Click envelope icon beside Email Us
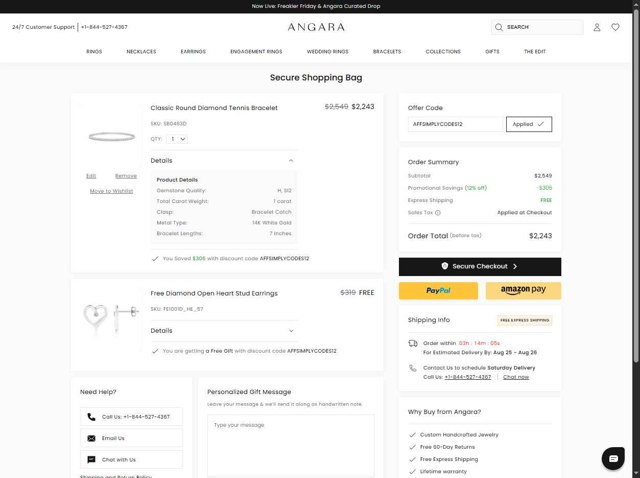640x478 pixels. [x=91, y=438]
